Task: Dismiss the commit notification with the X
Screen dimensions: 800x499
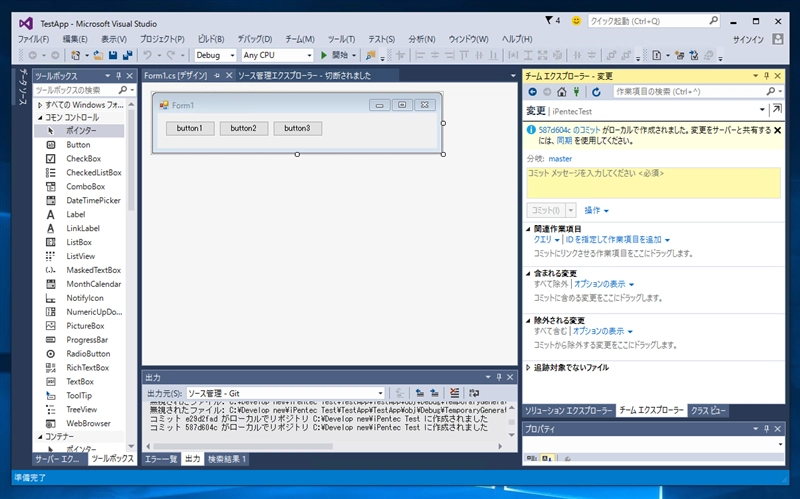Action: (x=778, y=131)
